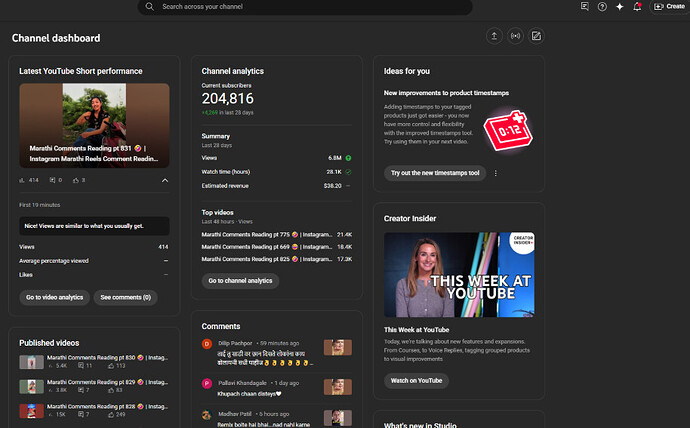690x428 pixels.
Task: Open published video Marathi Comments Reading pt 830
Action: [x=106, y=357]
